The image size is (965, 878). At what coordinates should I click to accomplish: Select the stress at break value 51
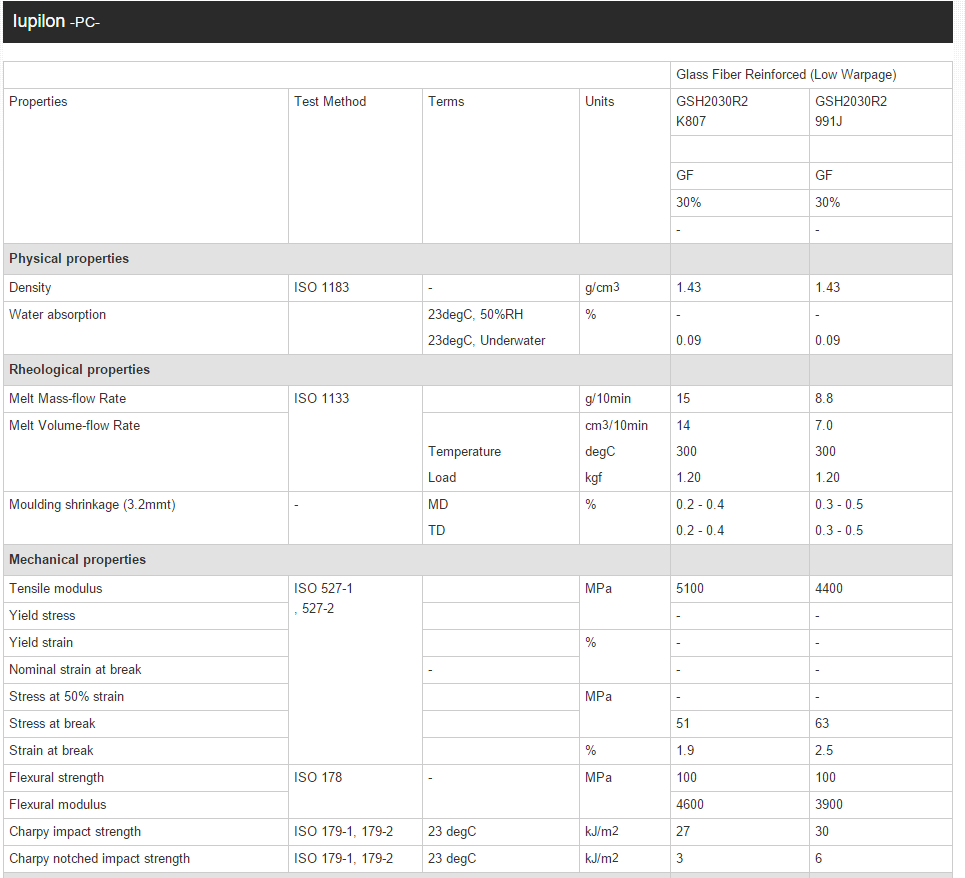coord(683,723)
